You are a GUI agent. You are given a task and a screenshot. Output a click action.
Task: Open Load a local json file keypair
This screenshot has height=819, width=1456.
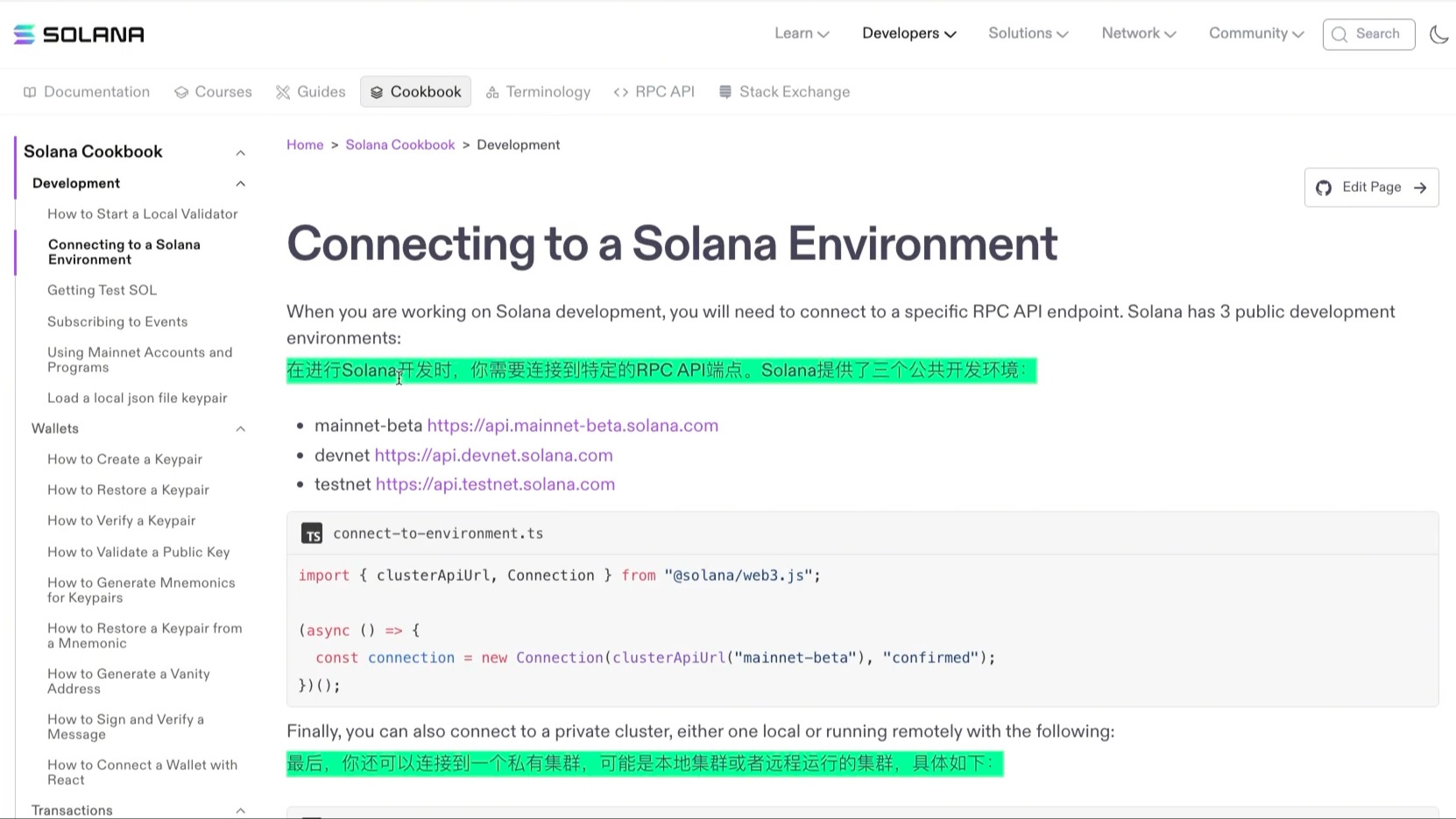[x=138, y=398]
